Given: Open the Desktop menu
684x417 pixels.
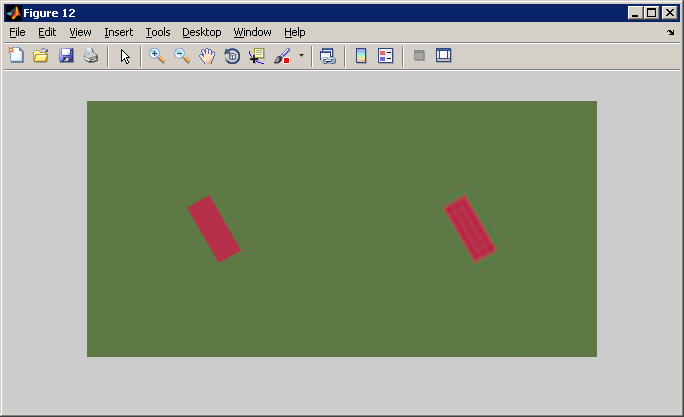Looking at the screenshot, I should point(202,32).
